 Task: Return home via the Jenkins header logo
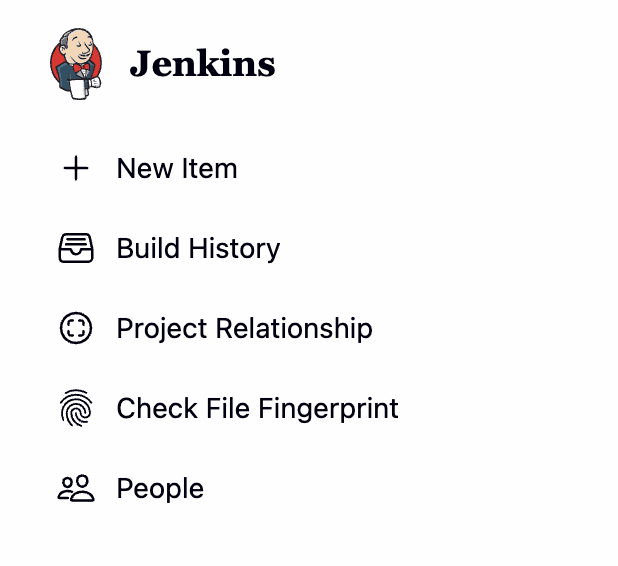click(x=75, y=65)
